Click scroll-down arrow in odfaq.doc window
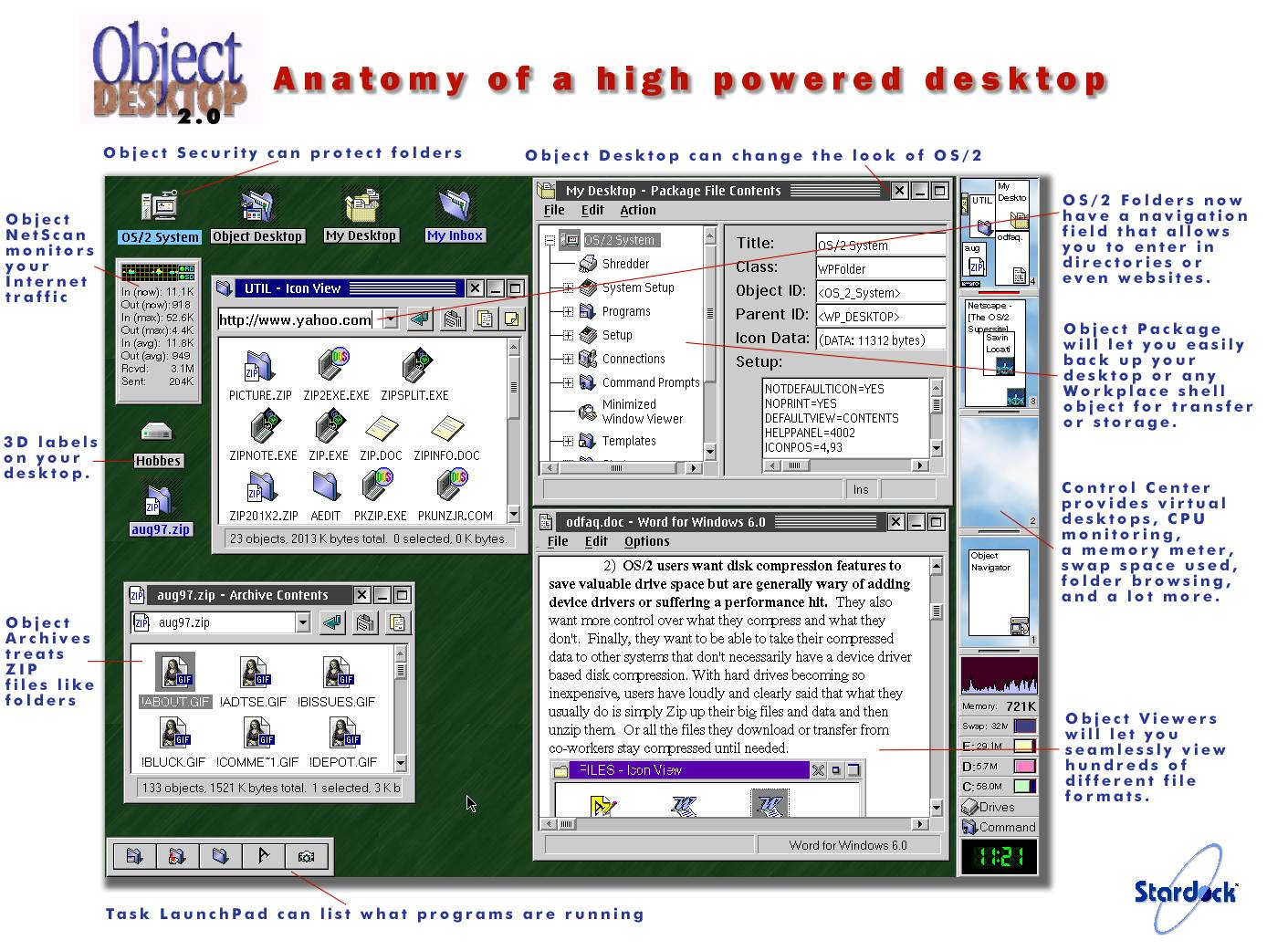The image size is (1288, 951). pyautogui.click(x=936, y=808)
